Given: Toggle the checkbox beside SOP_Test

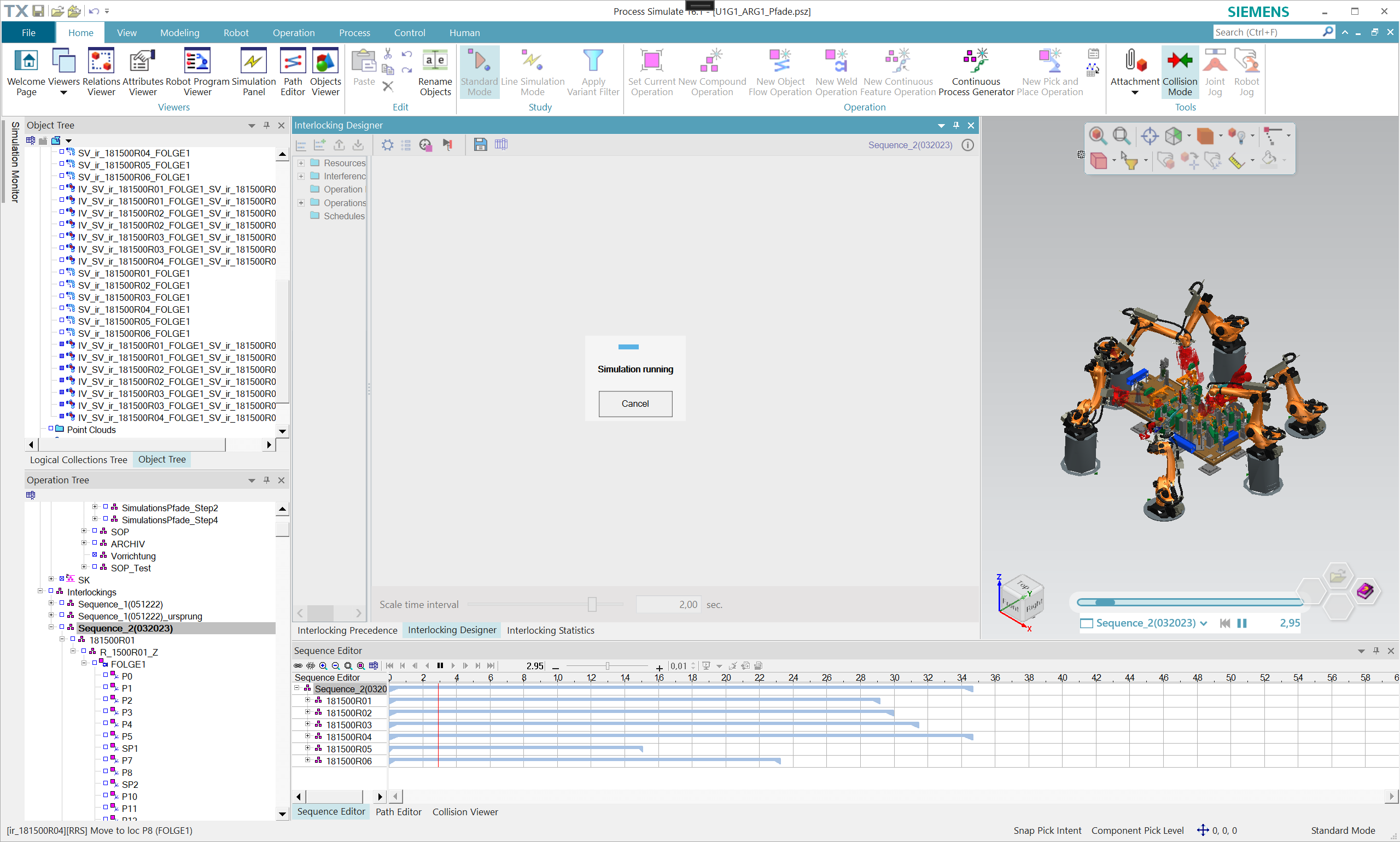Looking at the screenshot, I should [x=95, y=567].
